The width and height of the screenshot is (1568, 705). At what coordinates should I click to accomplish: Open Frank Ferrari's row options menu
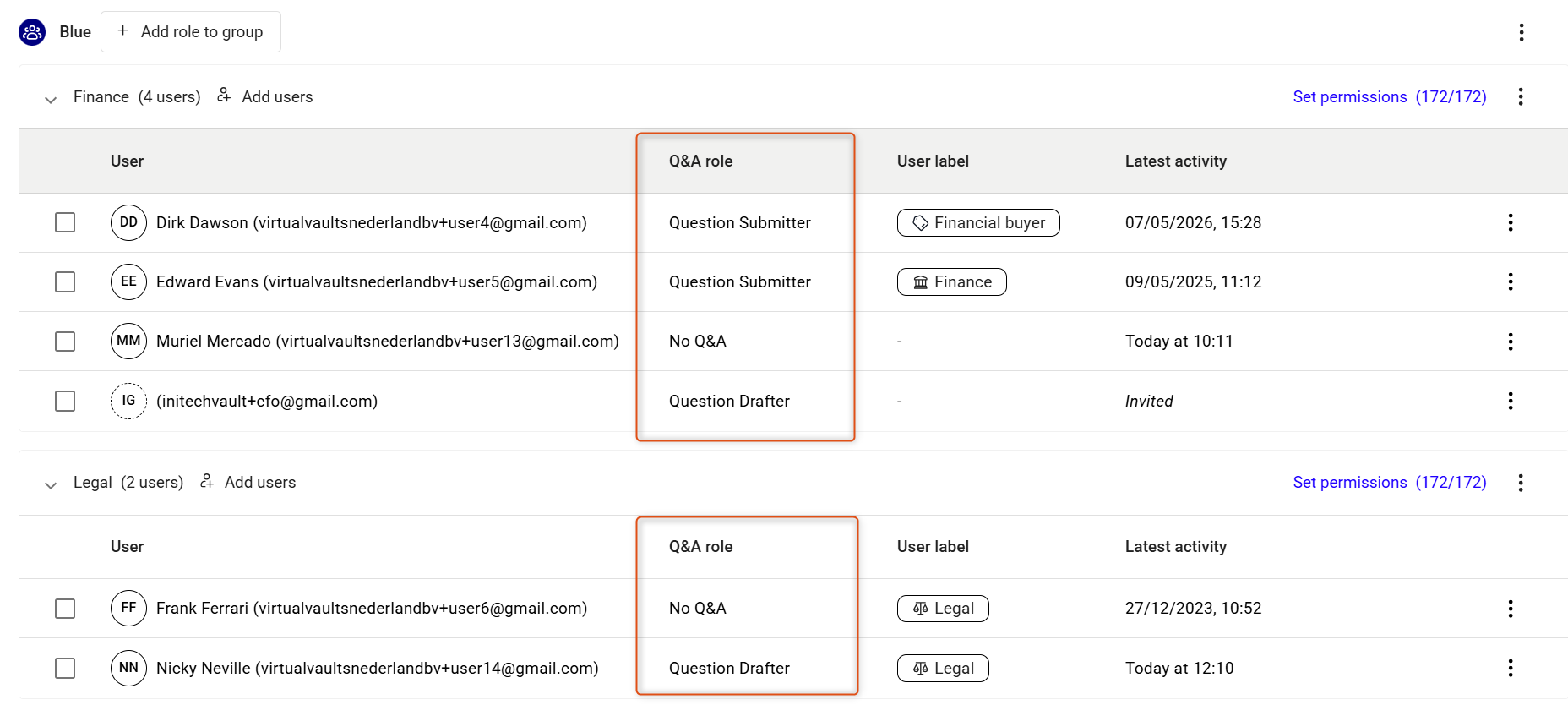pyautogui.click(x=1510, y=609)
